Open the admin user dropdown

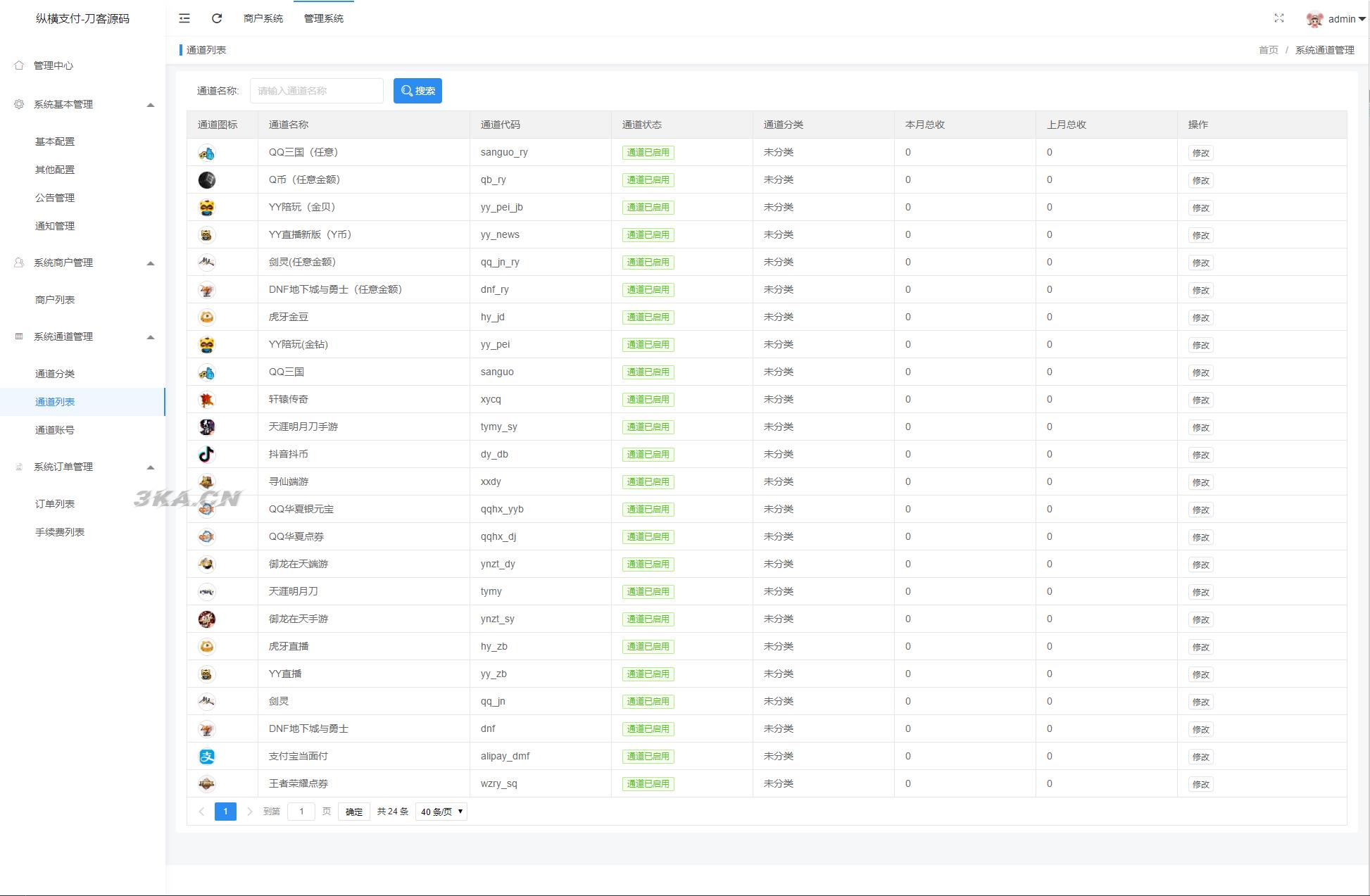click(1347, 19)
